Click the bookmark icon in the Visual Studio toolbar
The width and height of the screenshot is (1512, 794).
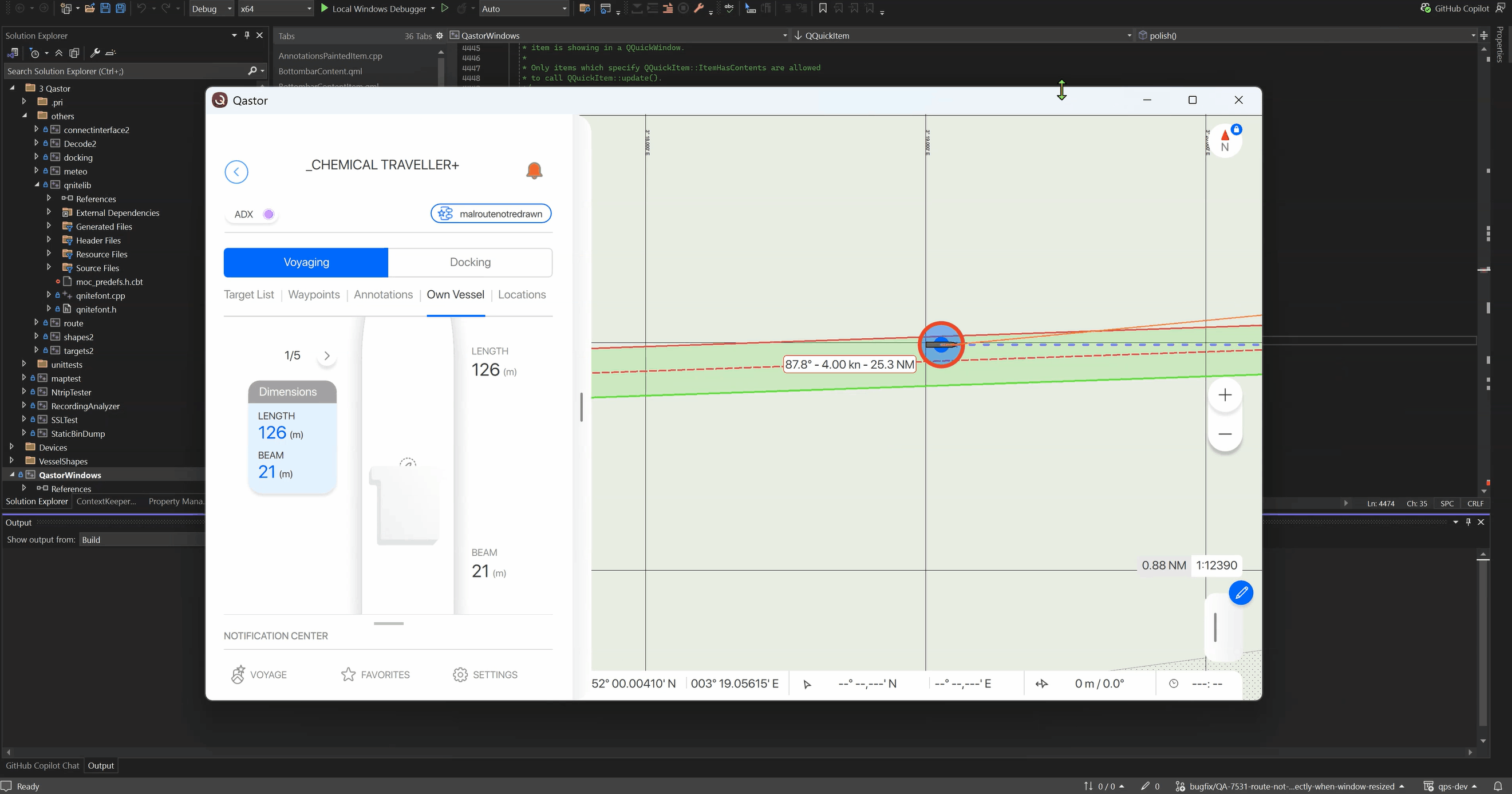point(822,8)
